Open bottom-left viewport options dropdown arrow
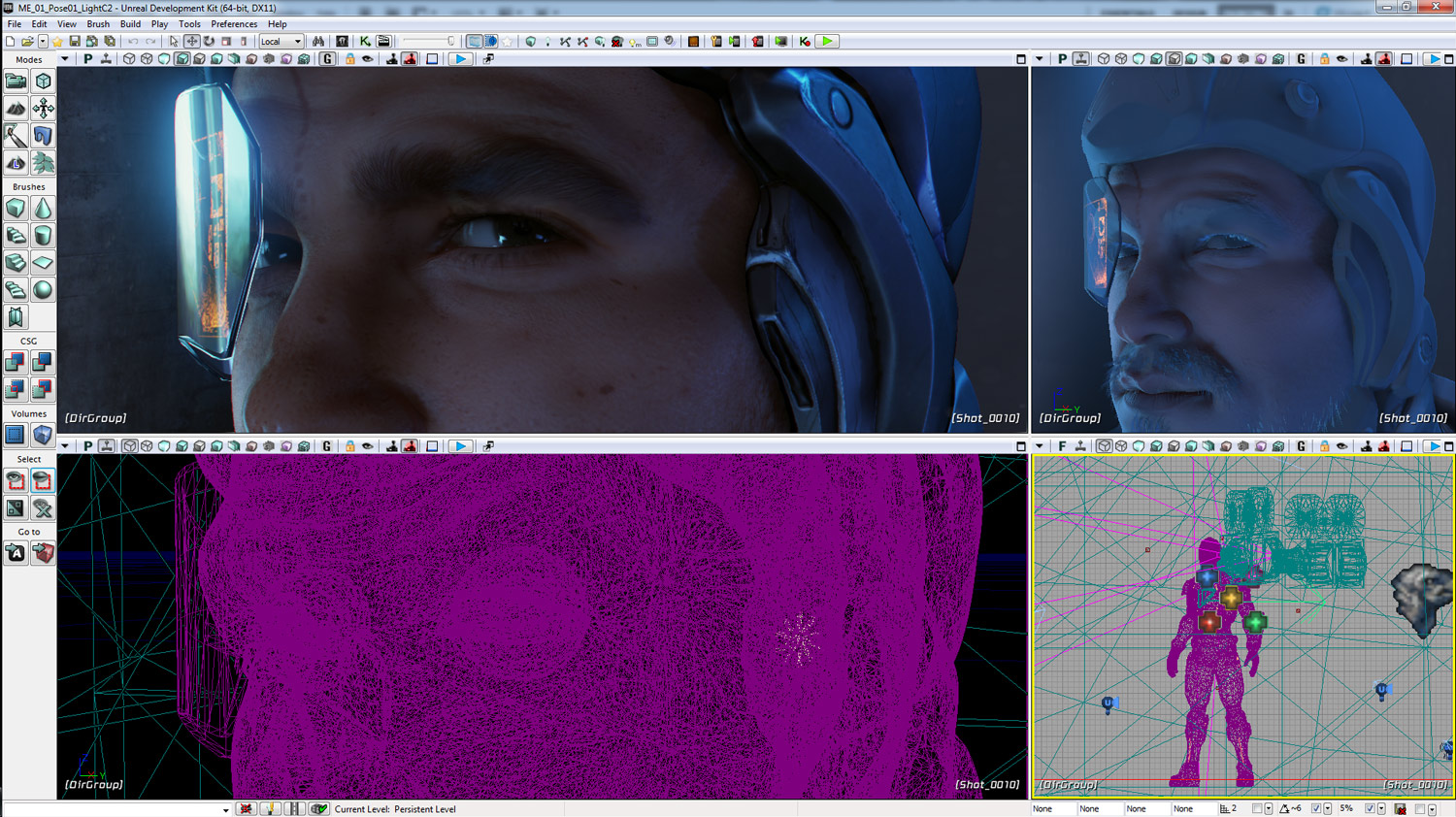Screen dimensions: 1456x817 [65, 446]
